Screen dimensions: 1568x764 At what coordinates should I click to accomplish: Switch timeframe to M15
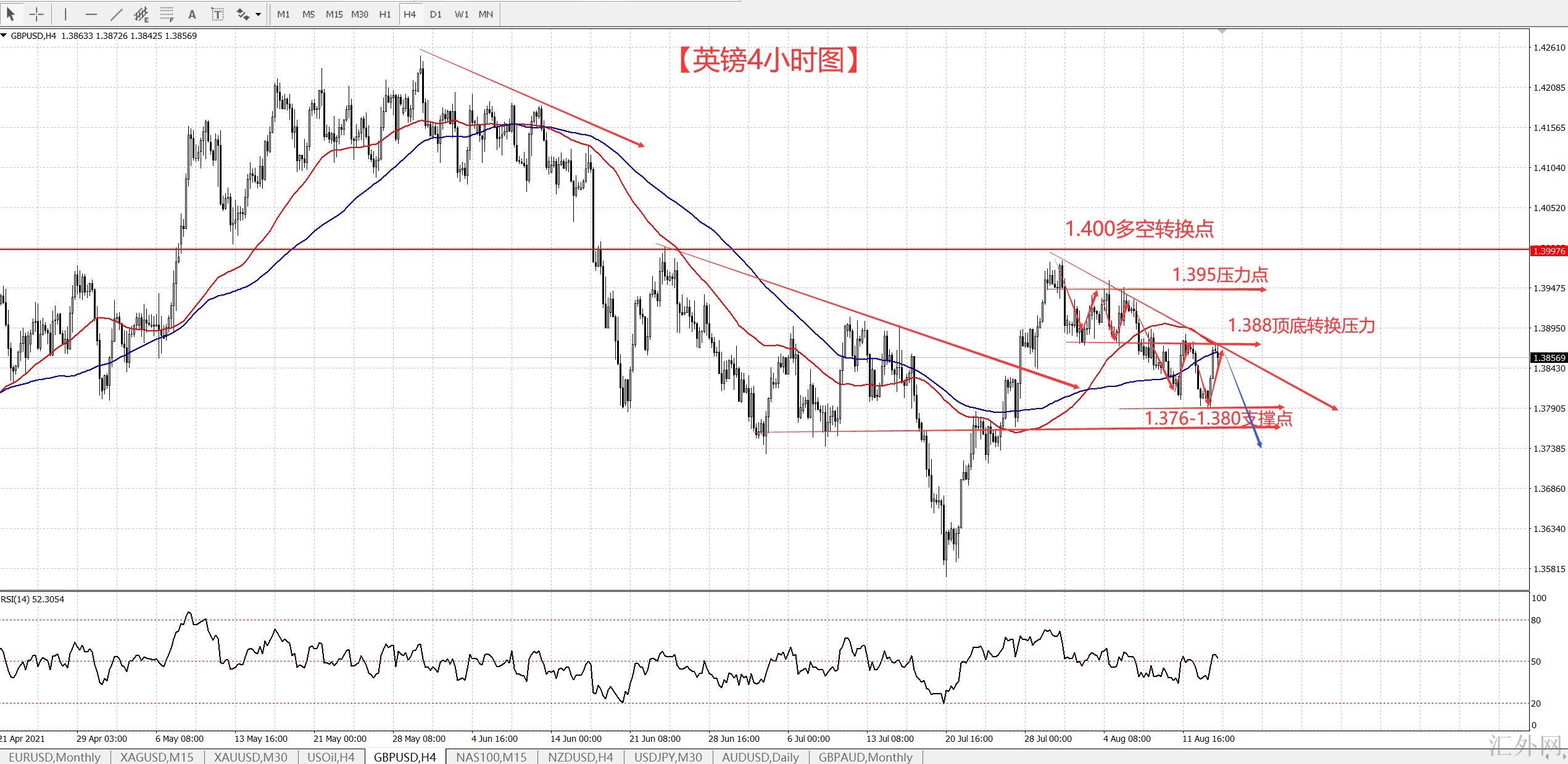point(334,14)
